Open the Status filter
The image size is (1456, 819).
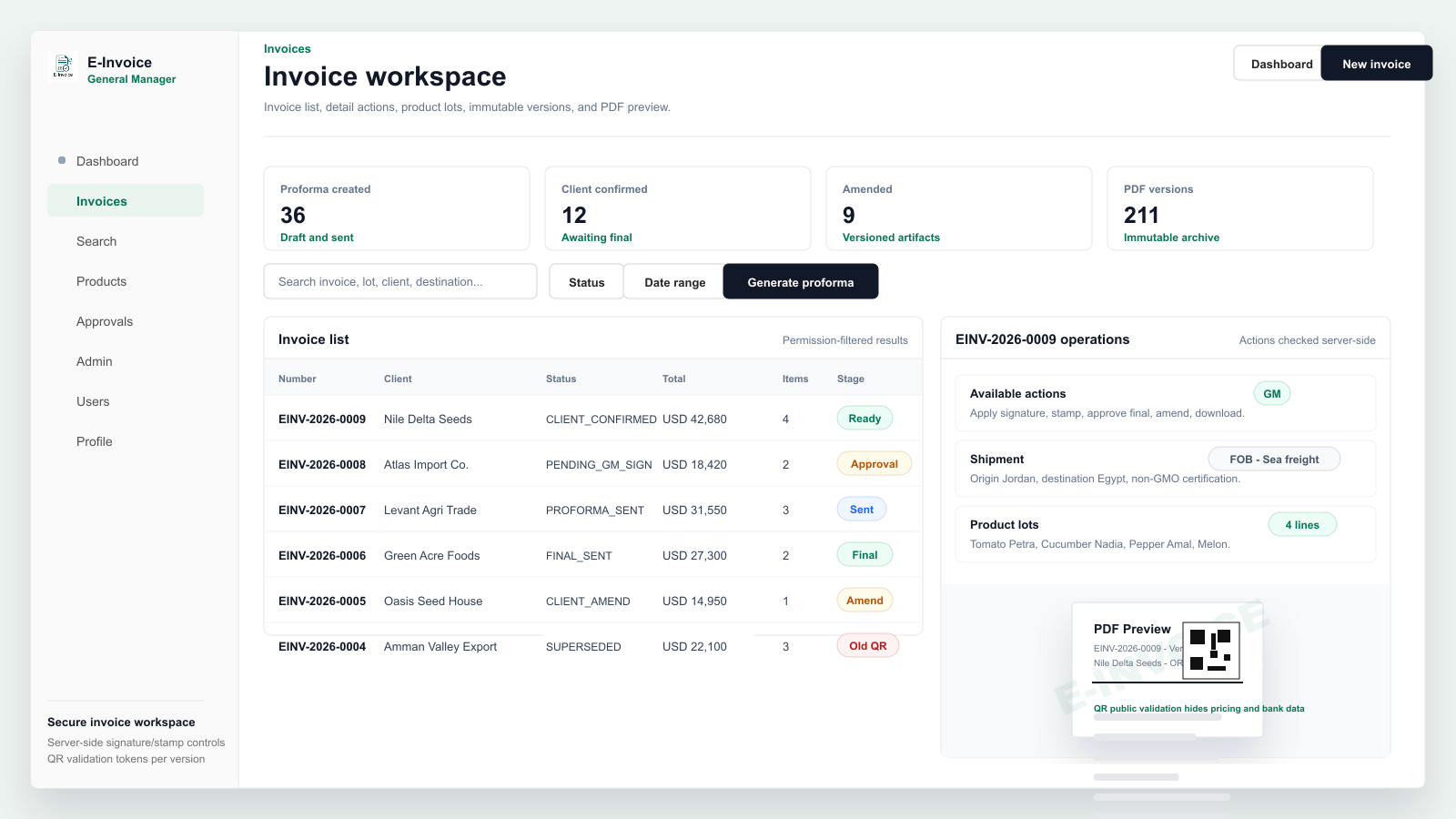click(x=587, y=282)
